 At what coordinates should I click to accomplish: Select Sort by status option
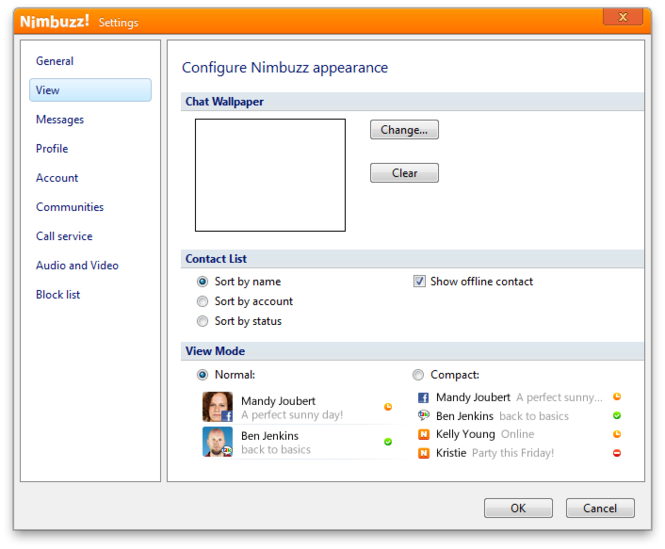coord(203,321)
